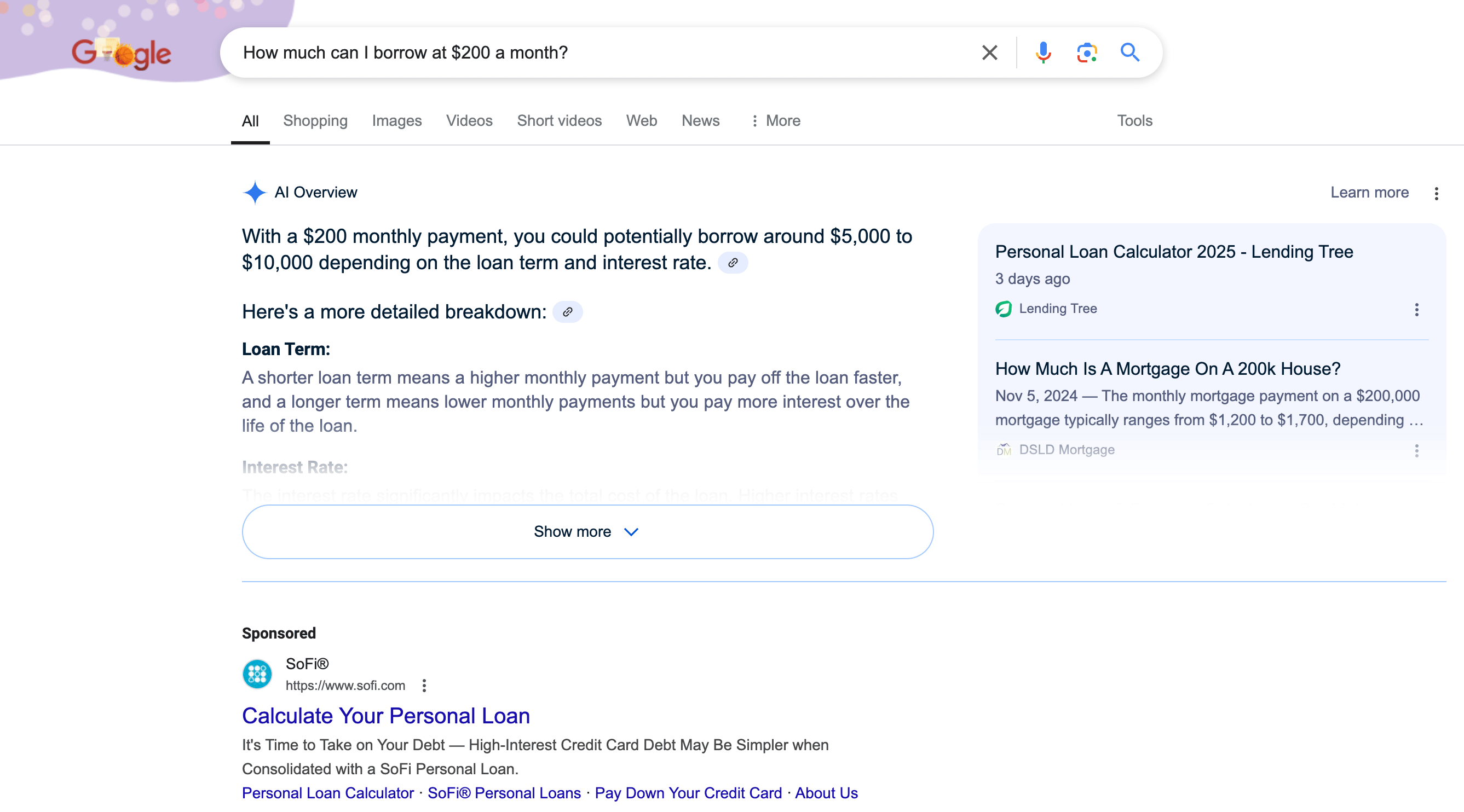The width and height of the screenshot is (1464, 812).
Task: Clear the search query with the X
Action: [x=989, y=52]
